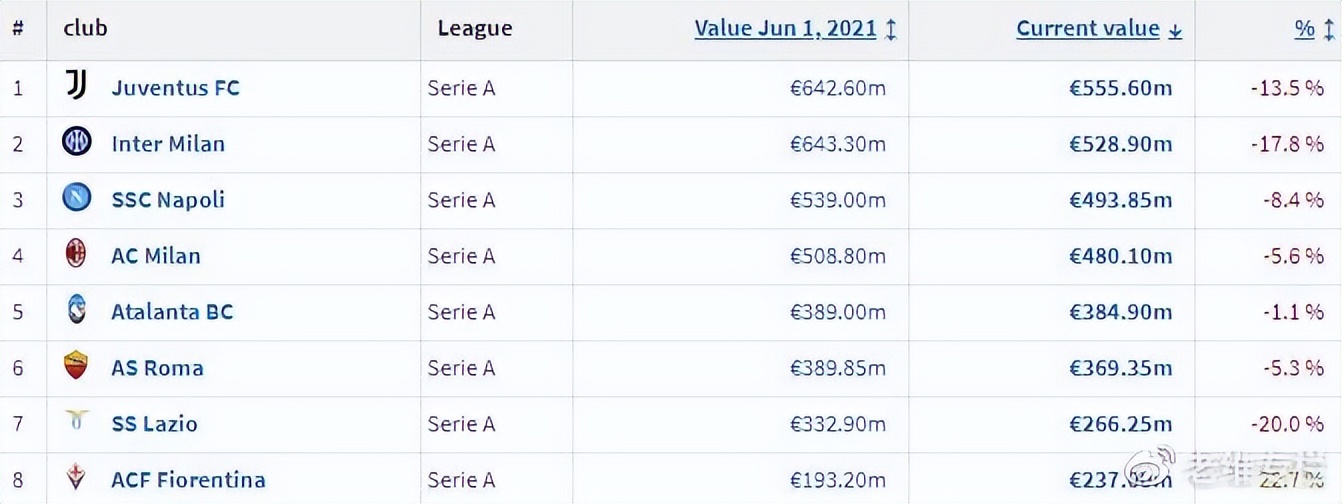
Task: Open the SSC Napoli club page
Action: pos(168,200)
